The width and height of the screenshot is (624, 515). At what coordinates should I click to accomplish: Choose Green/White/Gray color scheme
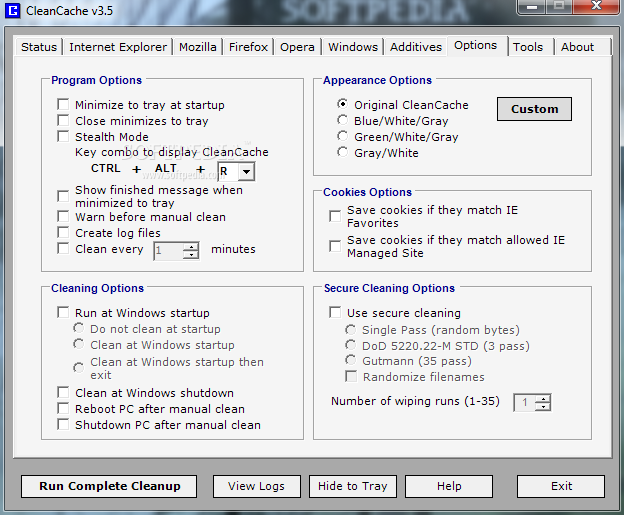tap(342, 137)
